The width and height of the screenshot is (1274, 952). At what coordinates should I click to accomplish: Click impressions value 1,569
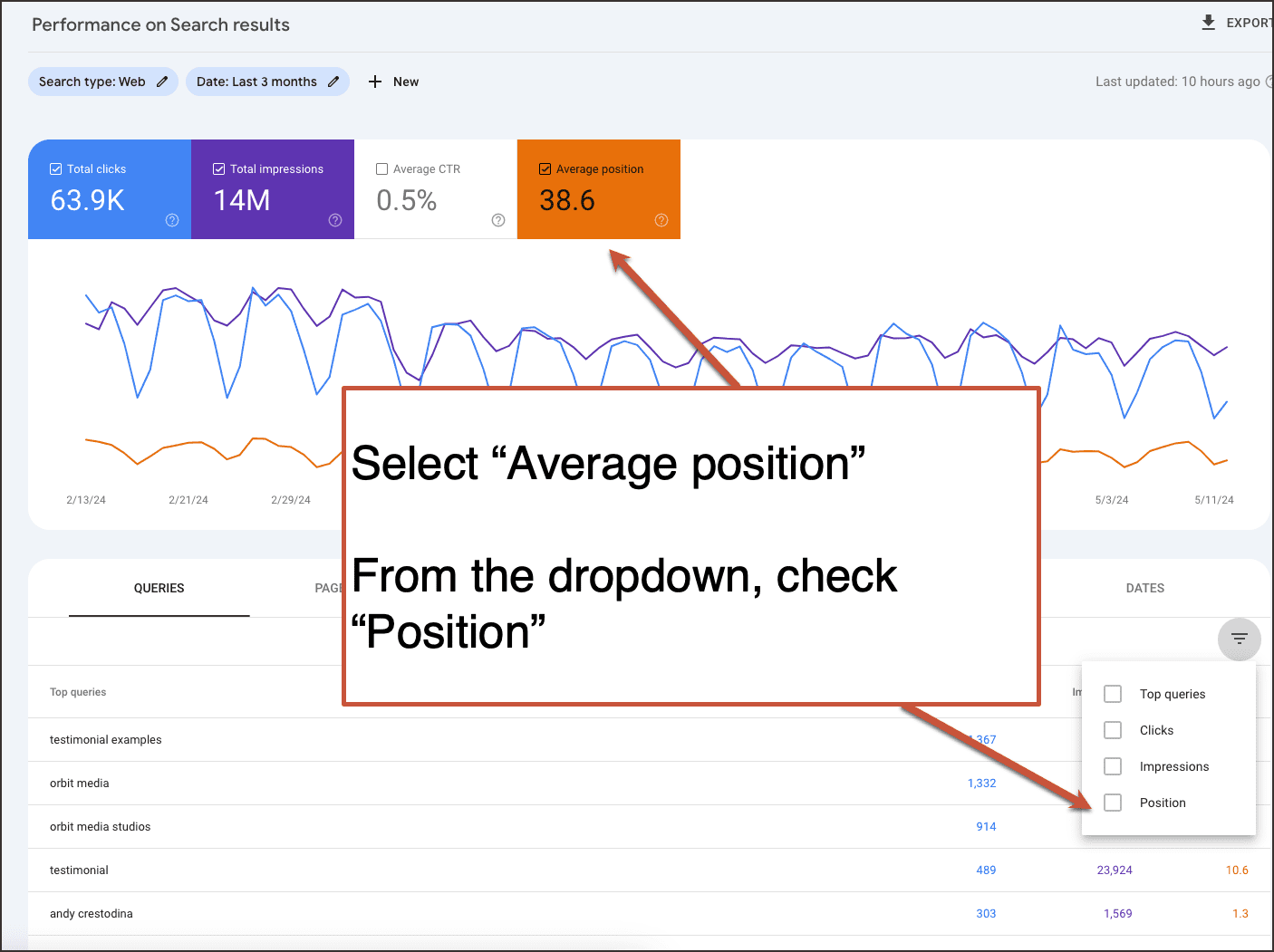coord(1118,914)
